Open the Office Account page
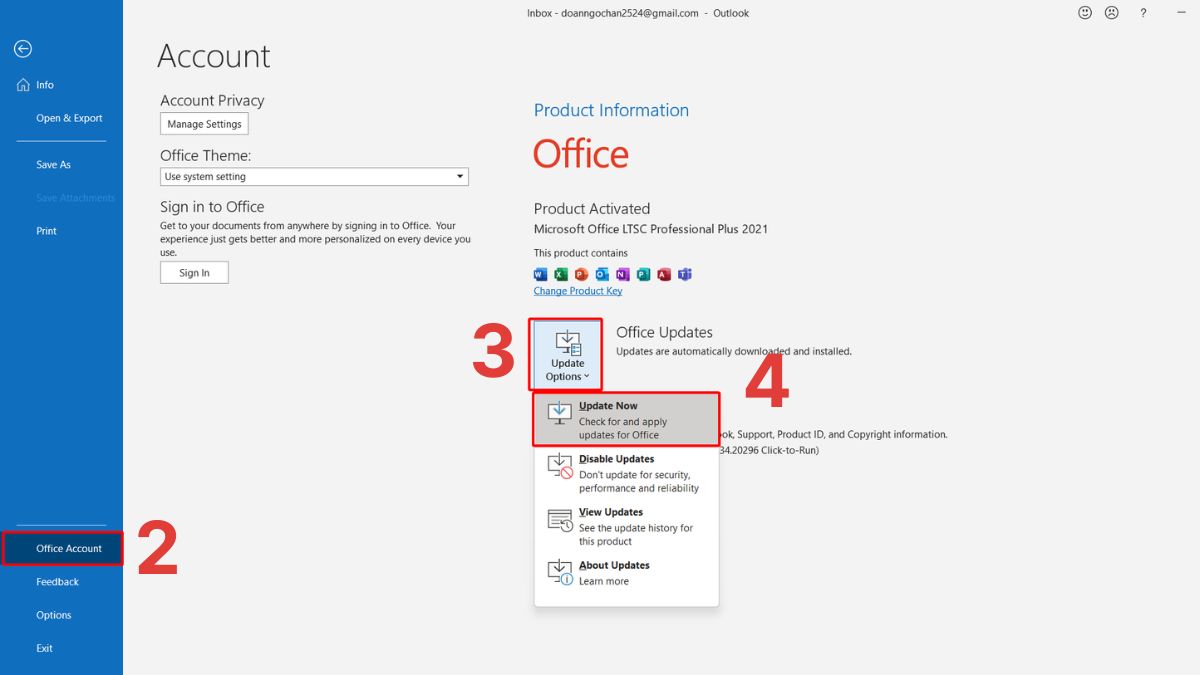Image resolution: width=1200 pixels, height=675 pixels. [x=69, y=549]
